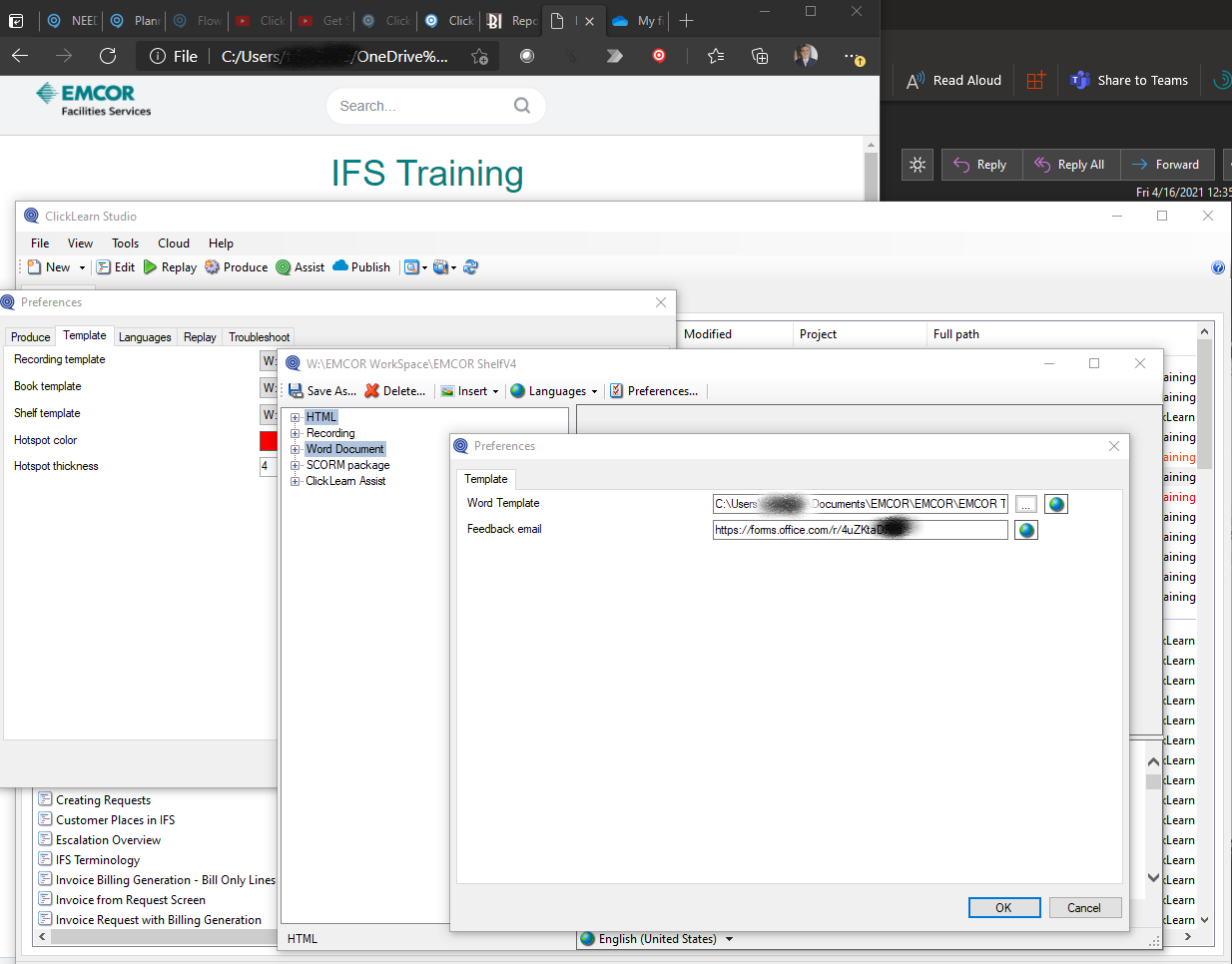The image size is (1232, 964).
Task: Click Read Aloud in the mail toolbar
Action: (953, 81)
